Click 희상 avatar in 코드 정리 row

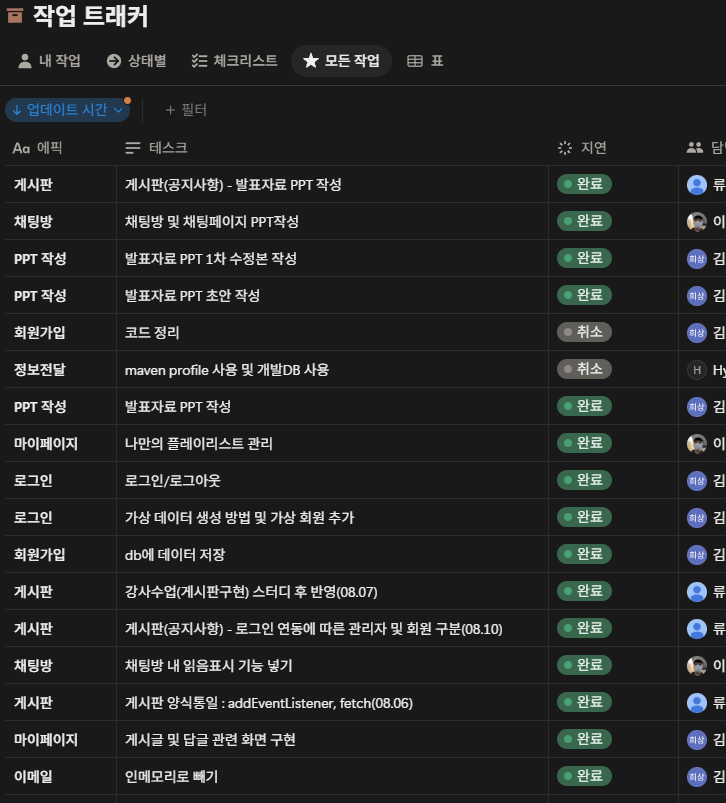(x=697, y=333)
